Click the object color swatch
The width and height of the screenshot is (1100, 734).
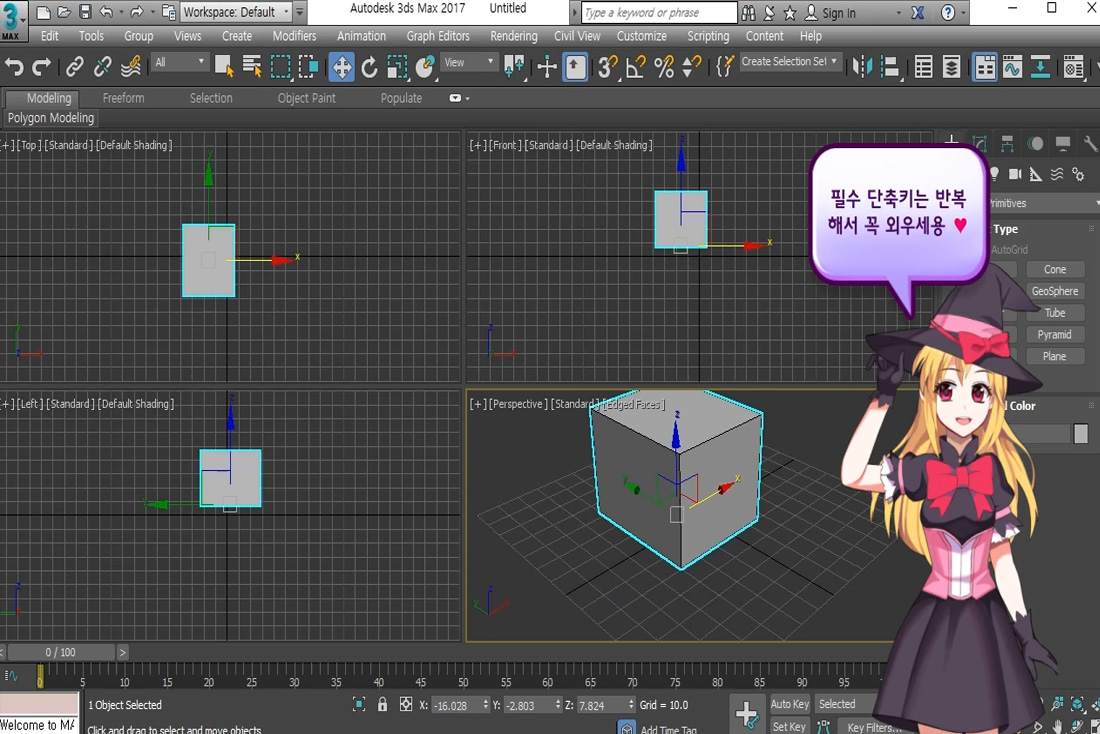(x=1081, y=434)
